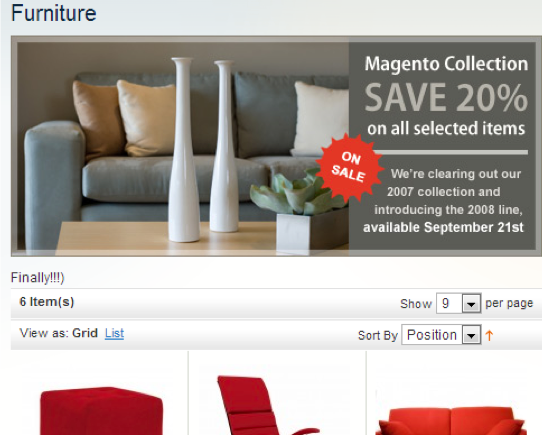Click the available September 21st text
Screen dimensions: 542x435
[x=443, y=228]
